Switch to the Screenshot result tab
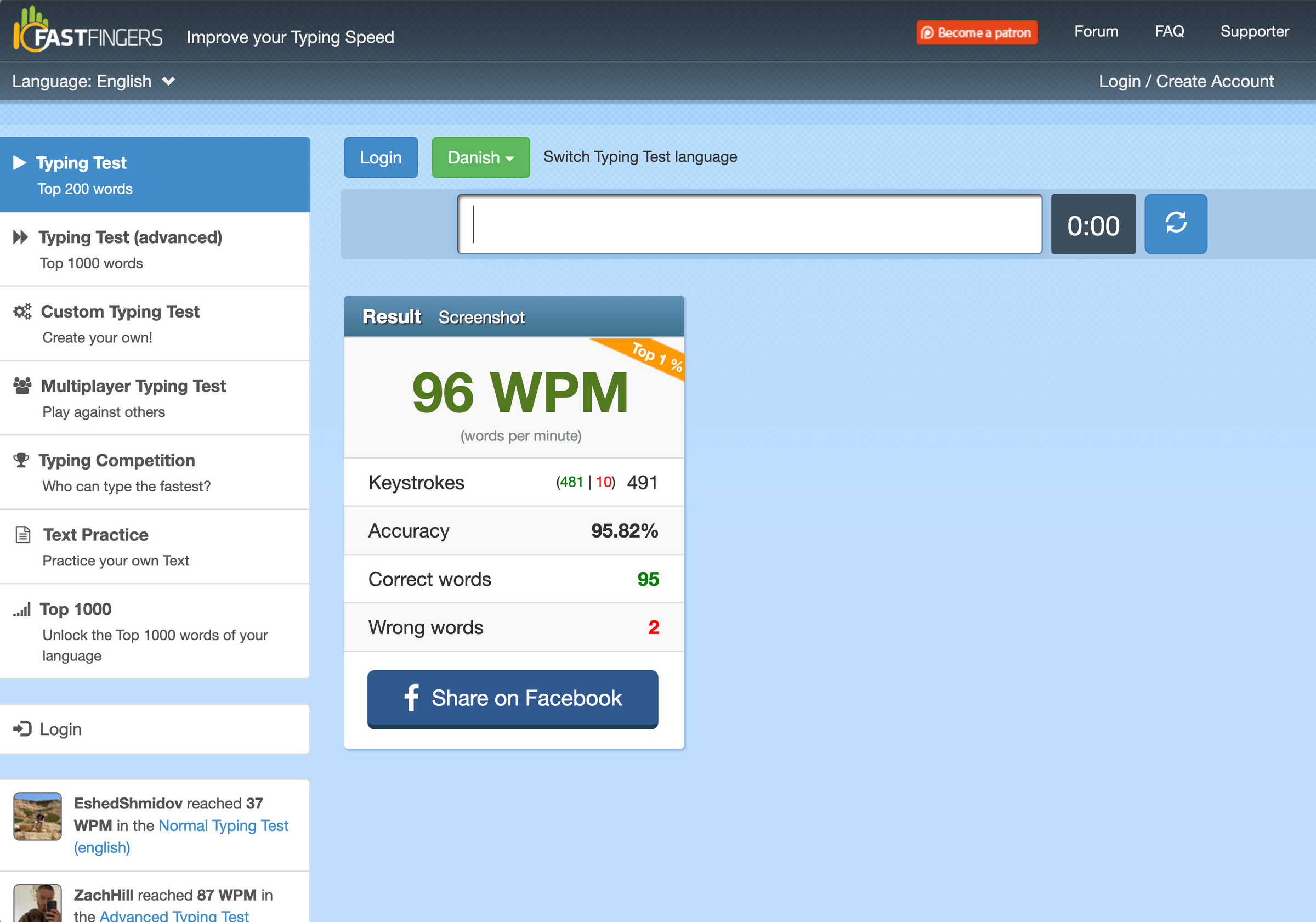The width and height of the screenshot is (1316, 922). (481, 317)
